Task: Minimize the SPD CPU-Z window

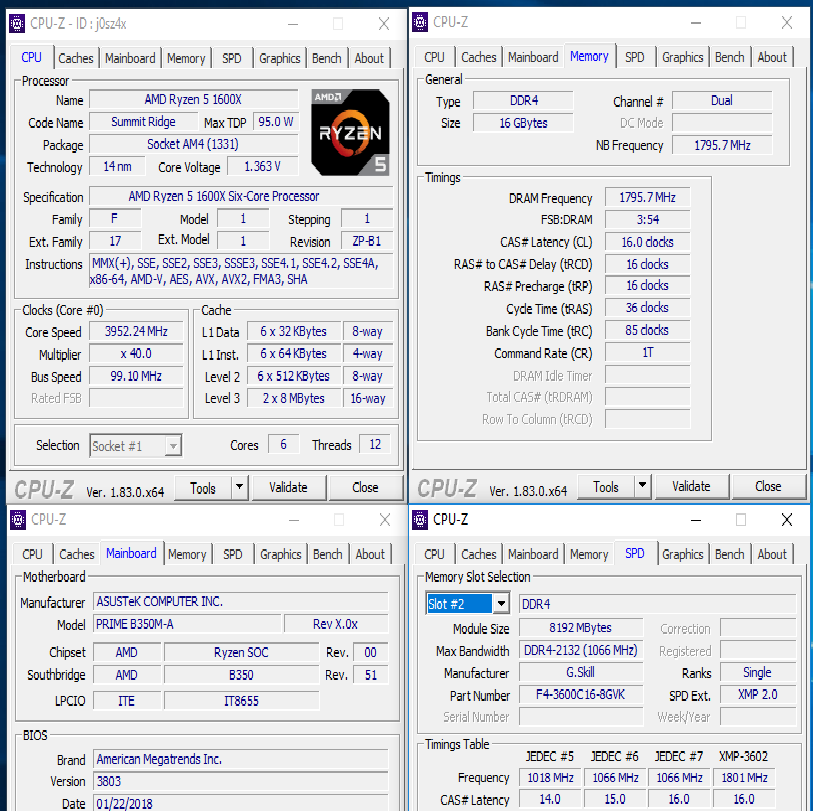Action: [696, 520]
